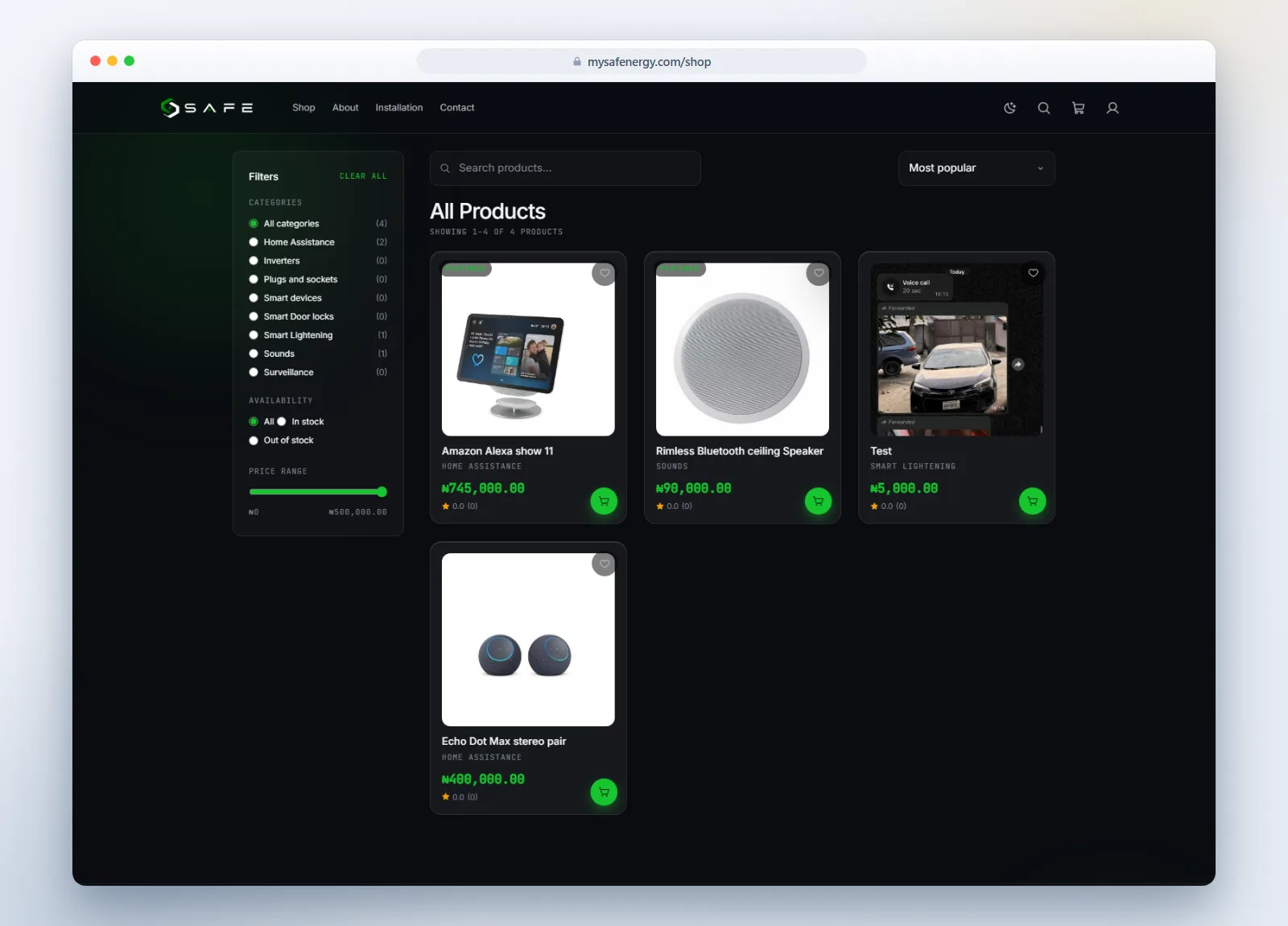The image size is (1288, 926).
Task: Click the price range slider handle
Action: click(x=382, y=492)
